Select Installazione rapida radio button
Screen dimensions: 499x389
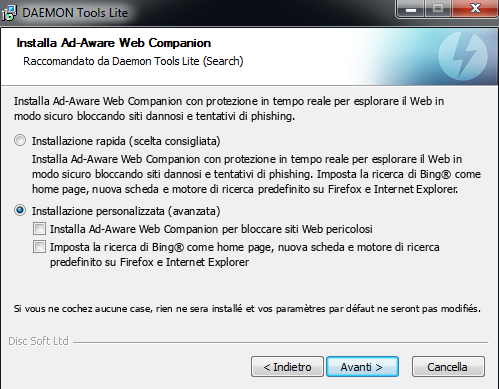20,140
